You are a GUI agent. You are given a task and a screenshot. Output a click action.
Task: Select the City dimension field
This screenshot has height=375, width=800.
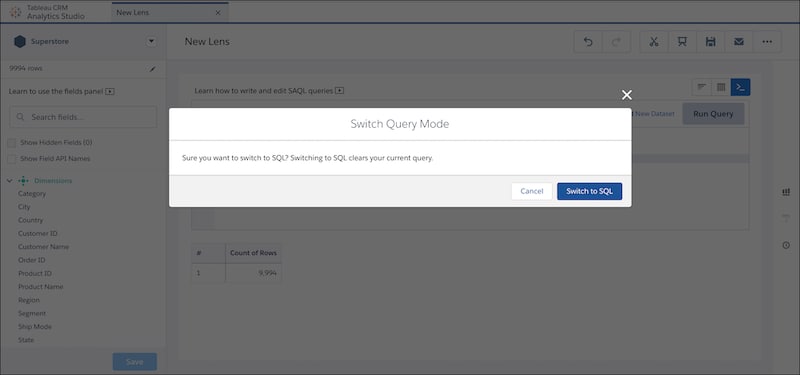click(24, 207)
